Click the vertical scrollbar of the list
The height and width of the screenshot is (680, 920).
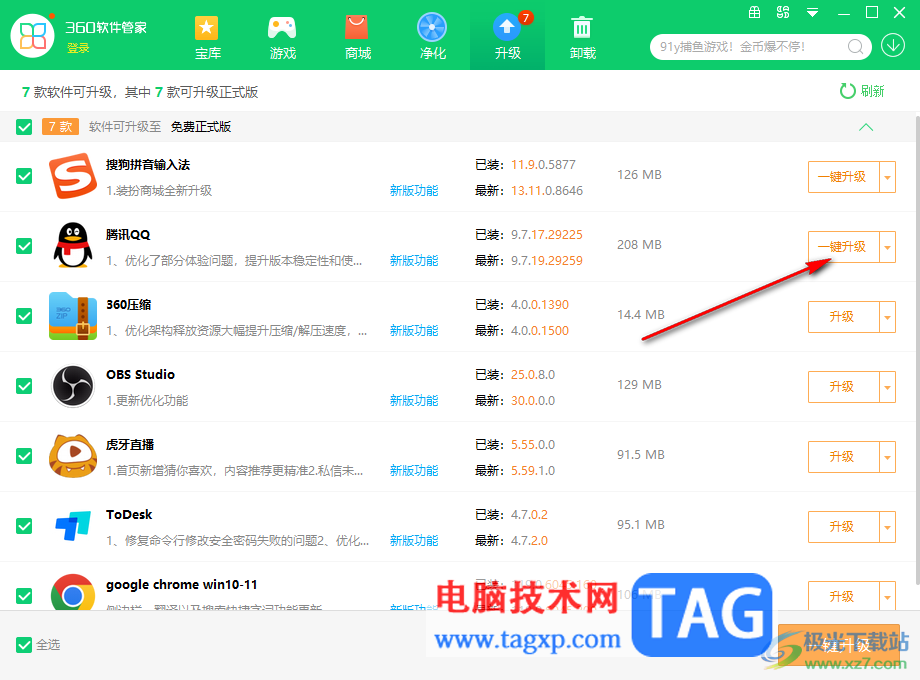[x=917, y=349]
